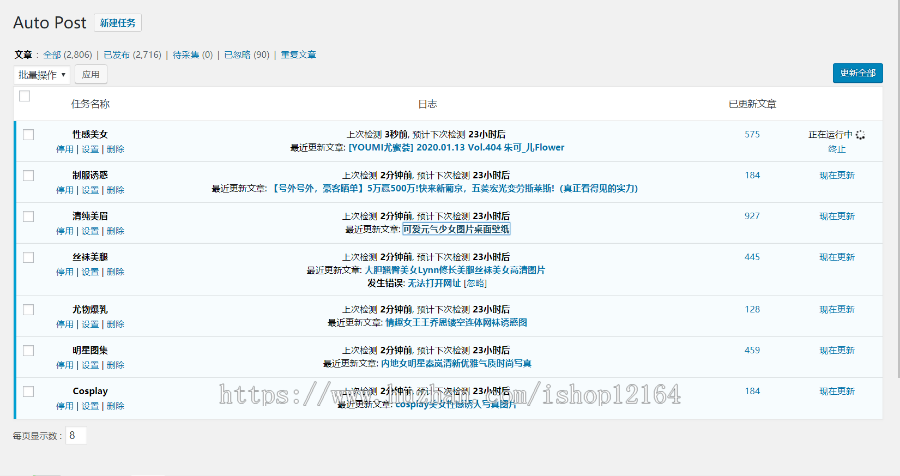Check the box for 制服诱惑 task

(x=28, y=175)
